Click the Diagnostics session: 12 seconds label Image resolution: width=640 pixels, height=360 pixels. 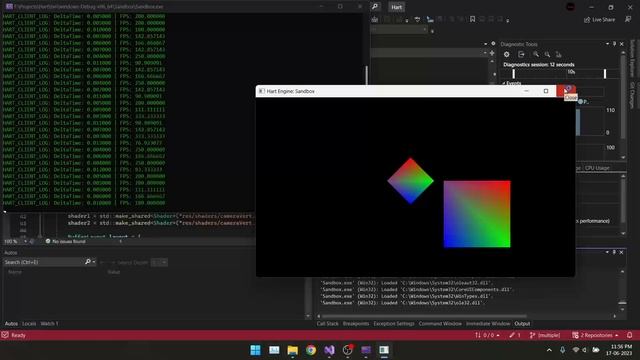point(539,64)
